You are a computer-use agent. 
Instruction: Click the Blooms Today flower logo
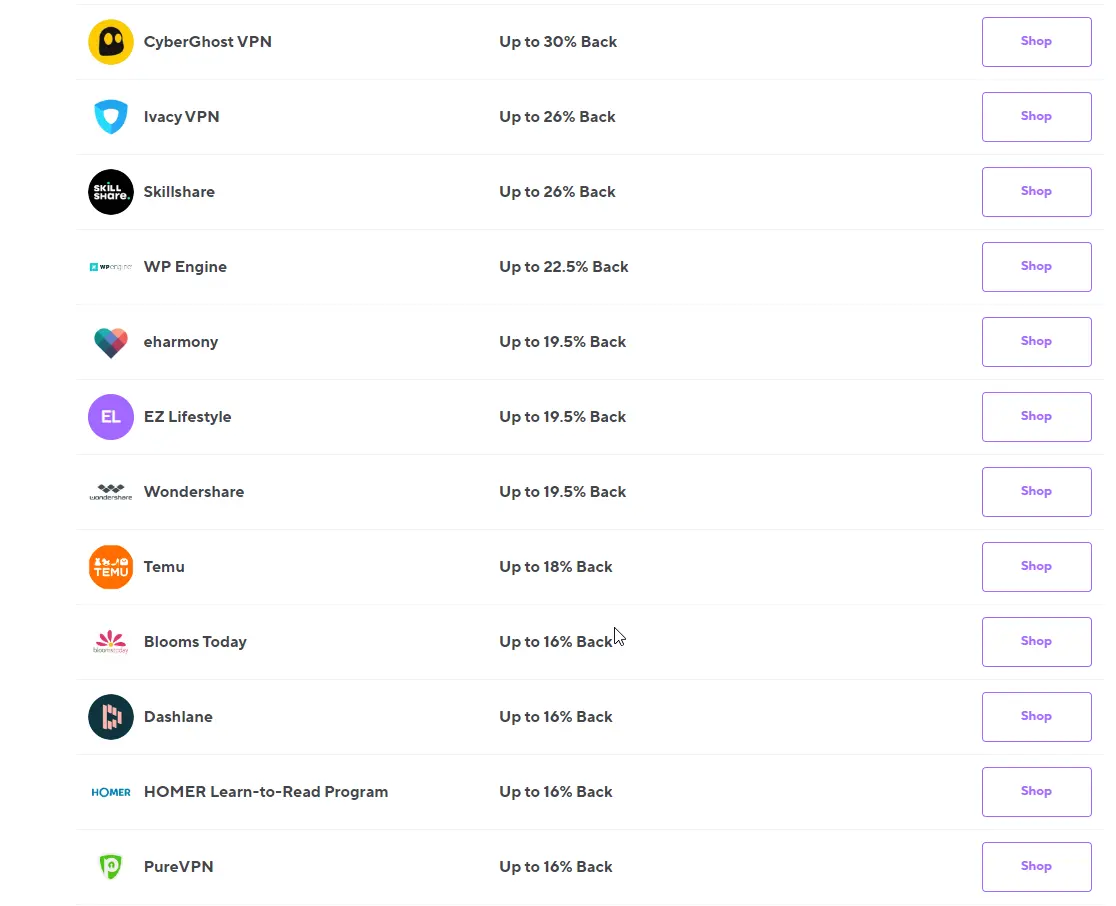click(110, 642)
